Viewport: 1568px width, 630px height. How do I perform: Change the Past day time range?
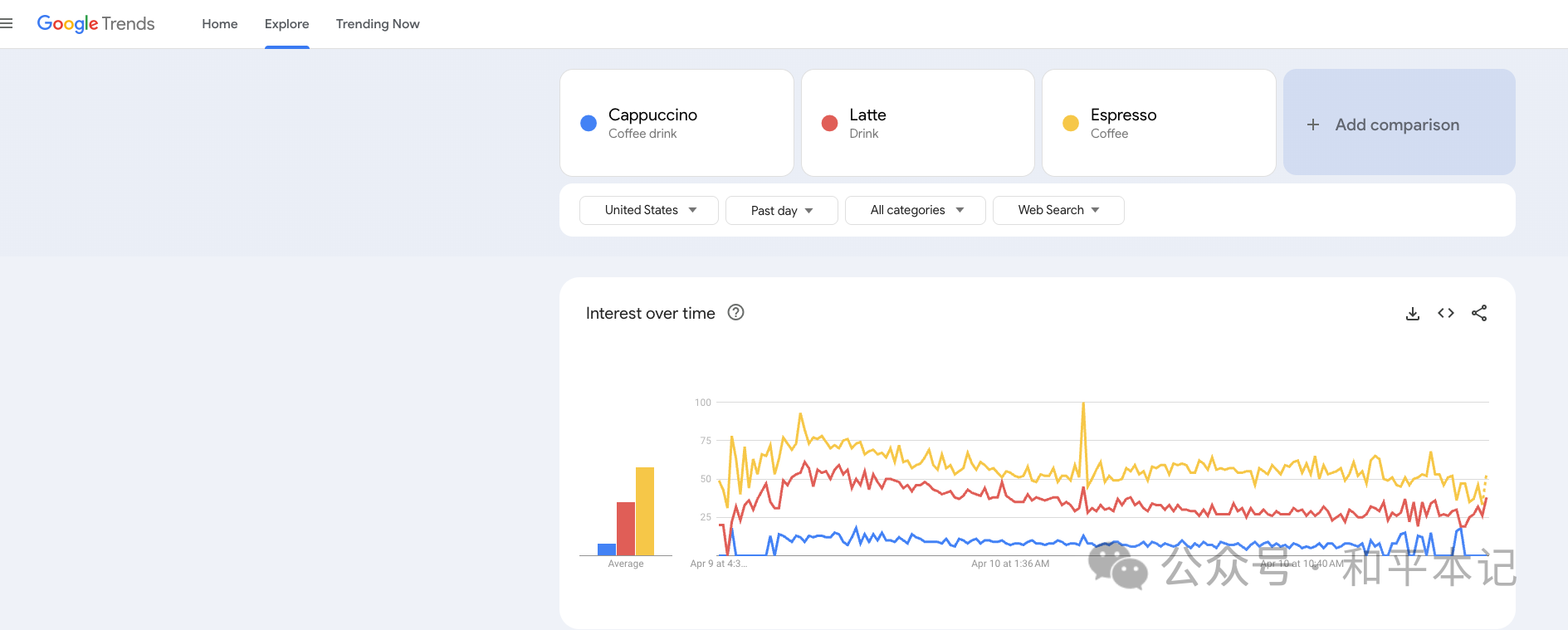point(782,210)
